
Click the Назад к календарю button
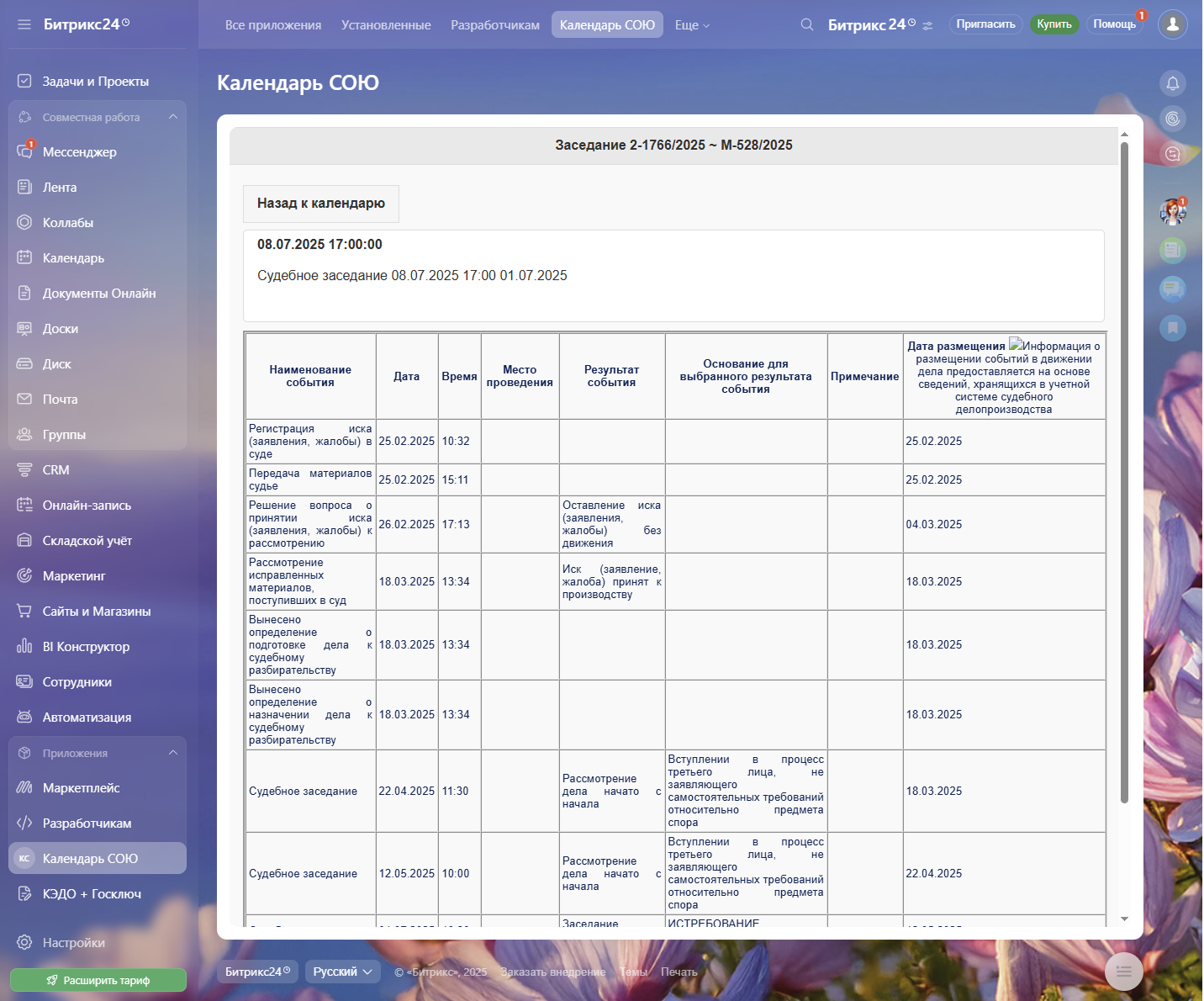[320, 204]
